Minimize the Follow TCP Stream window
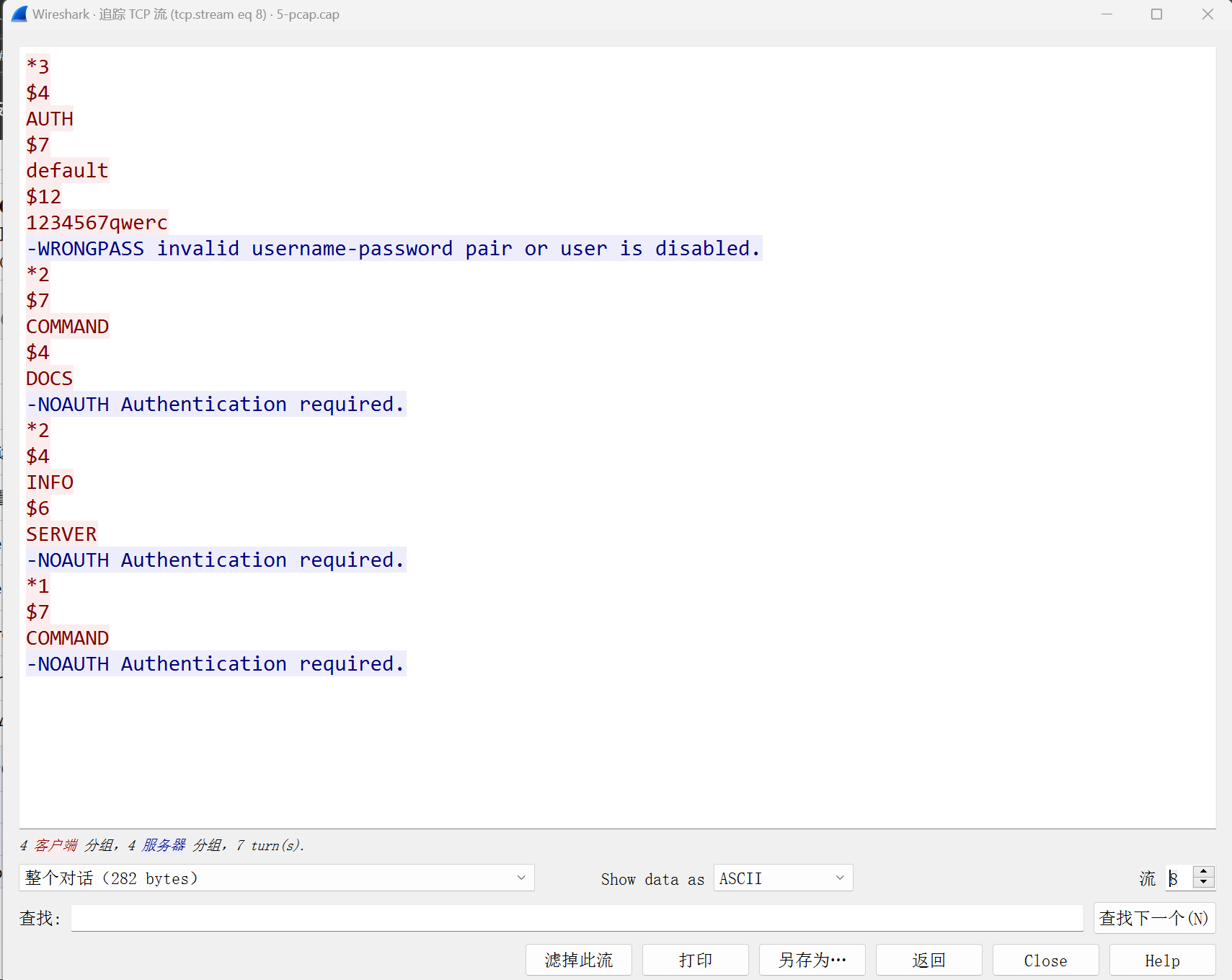 pos(1107,14)
